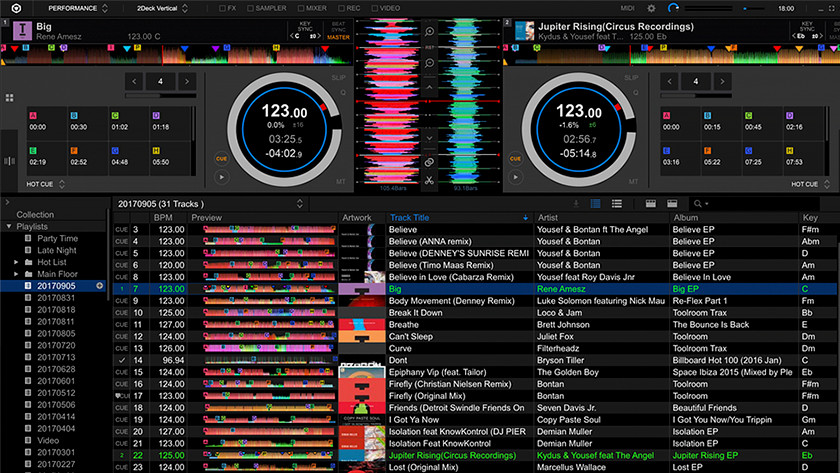Viewport: 840px width, 473px height.
Task: Open the PERFORMANCE mode dropdown
Action: [73, 8]
